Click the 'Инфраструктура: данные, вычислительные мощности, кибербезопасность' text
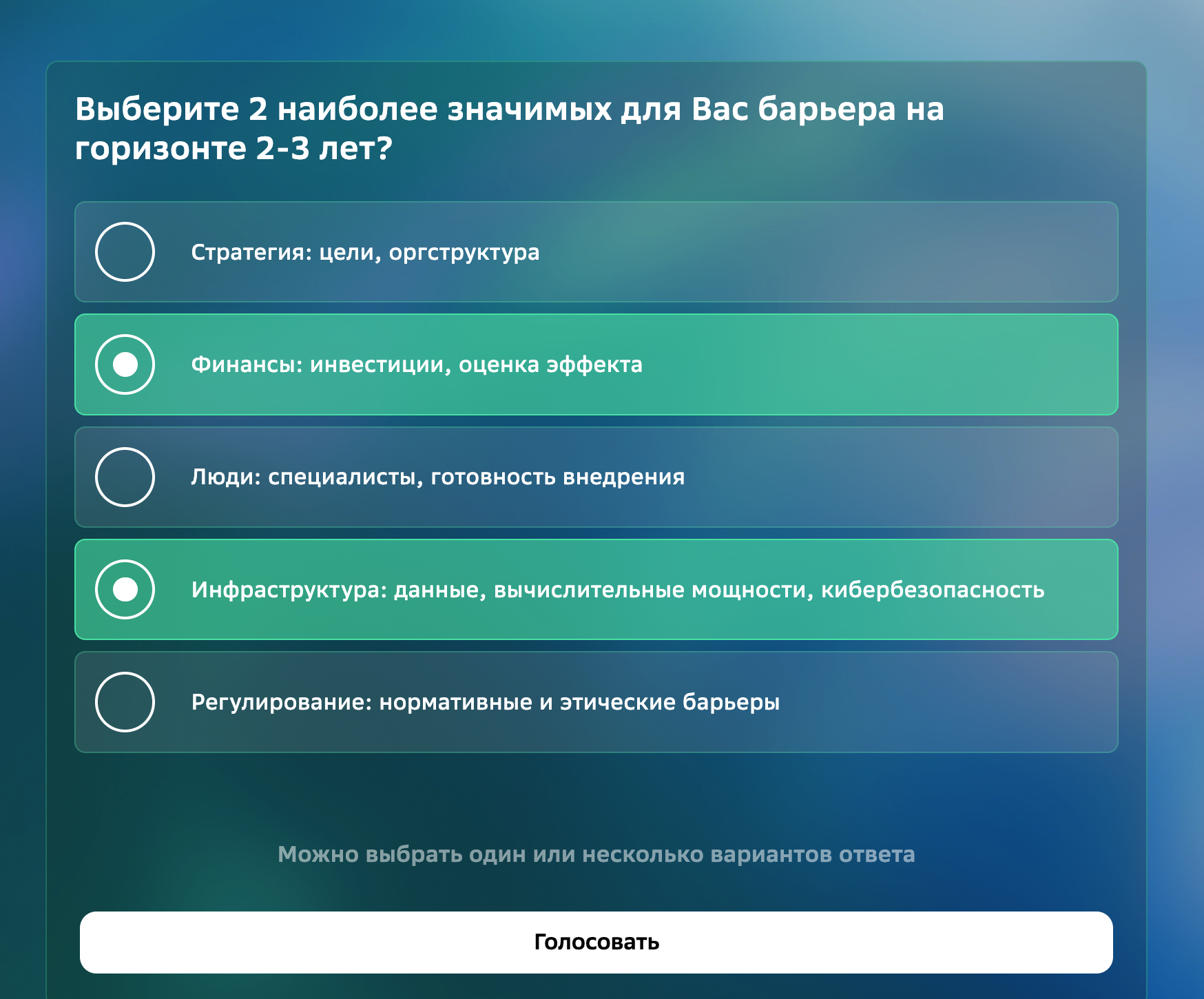The width and height of the screenshot is (1204, 999). click(x=618, y=590)
